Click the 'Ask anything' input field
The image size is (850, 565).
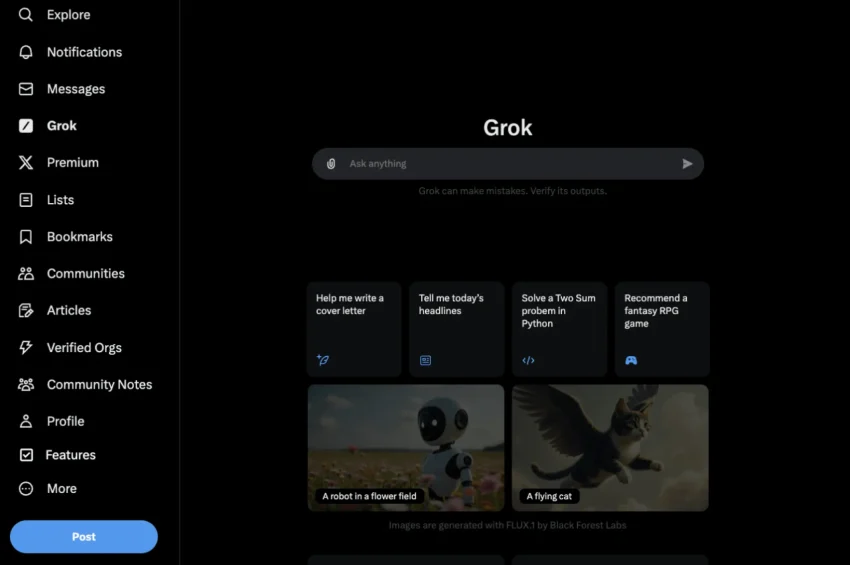click(x=505, y=164)
